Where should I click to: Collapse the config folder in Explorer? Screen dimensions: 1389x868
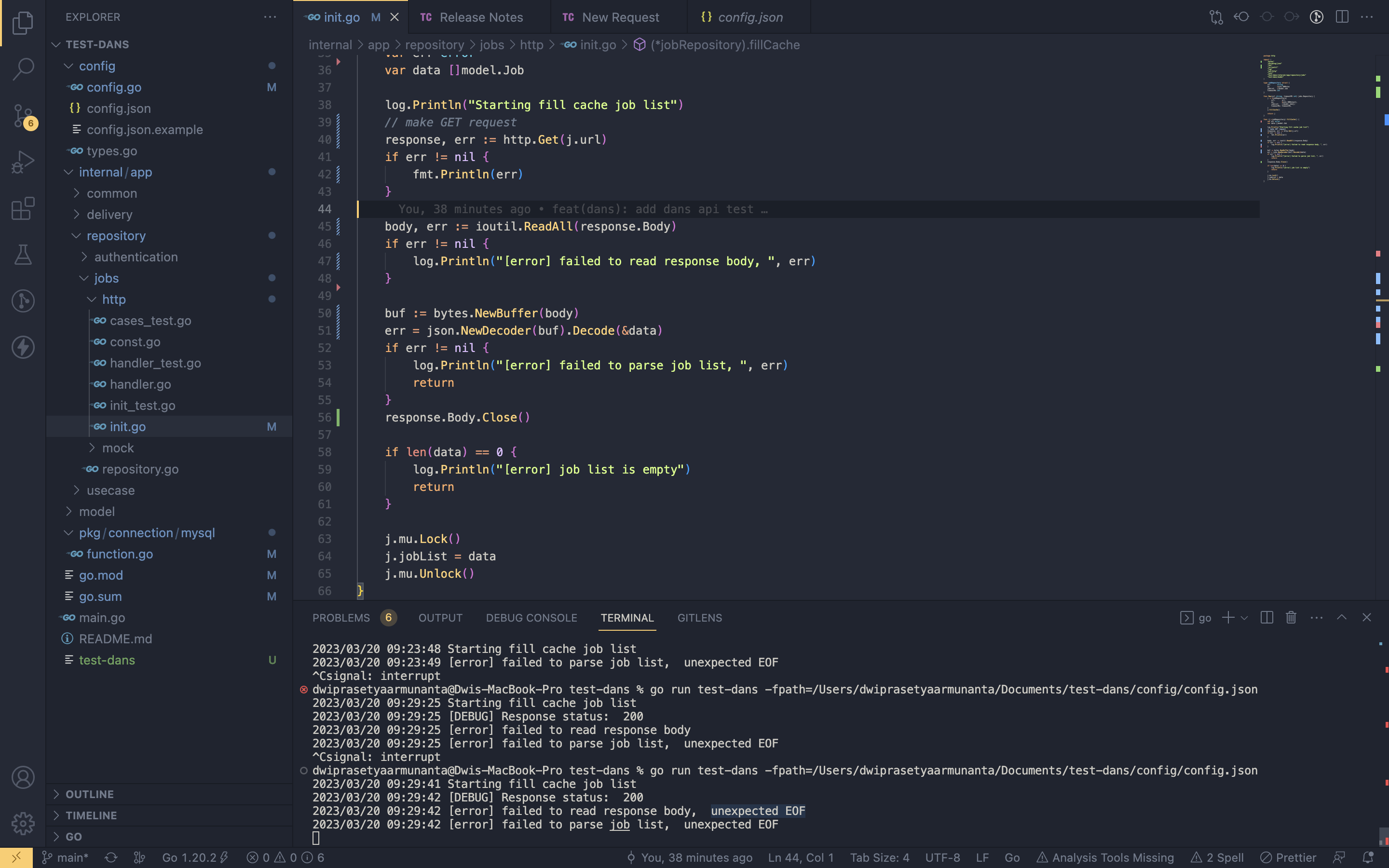97,66
